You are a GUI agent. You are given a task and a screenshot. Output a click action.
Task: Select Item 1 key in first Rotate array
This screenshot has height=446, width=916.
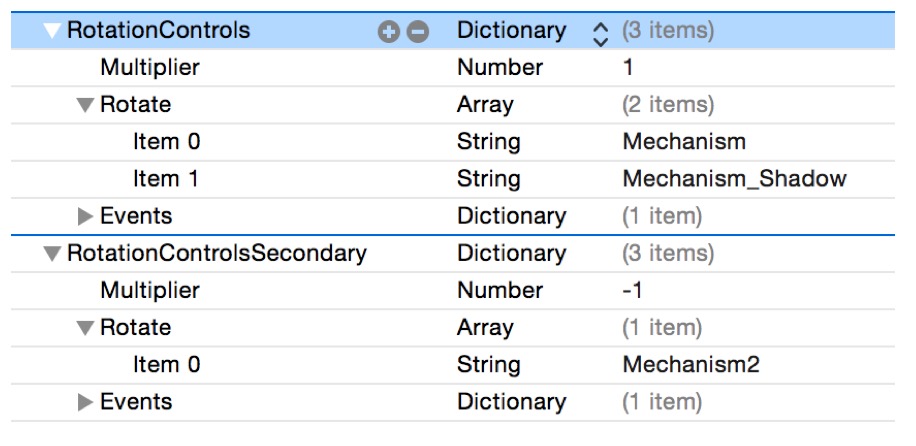point(166,179)
